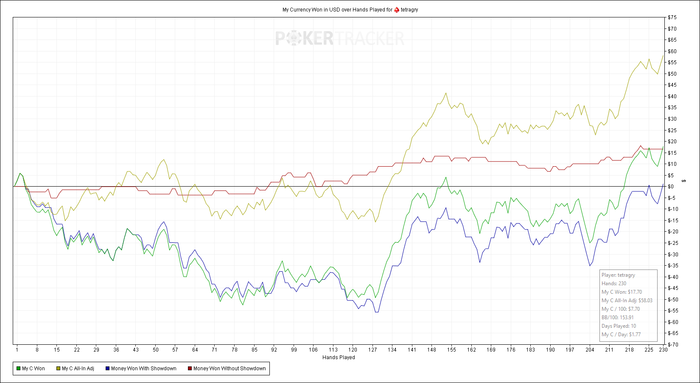Click the '$0' y-axis label
The image size is (700, 383).
[672, 187]
